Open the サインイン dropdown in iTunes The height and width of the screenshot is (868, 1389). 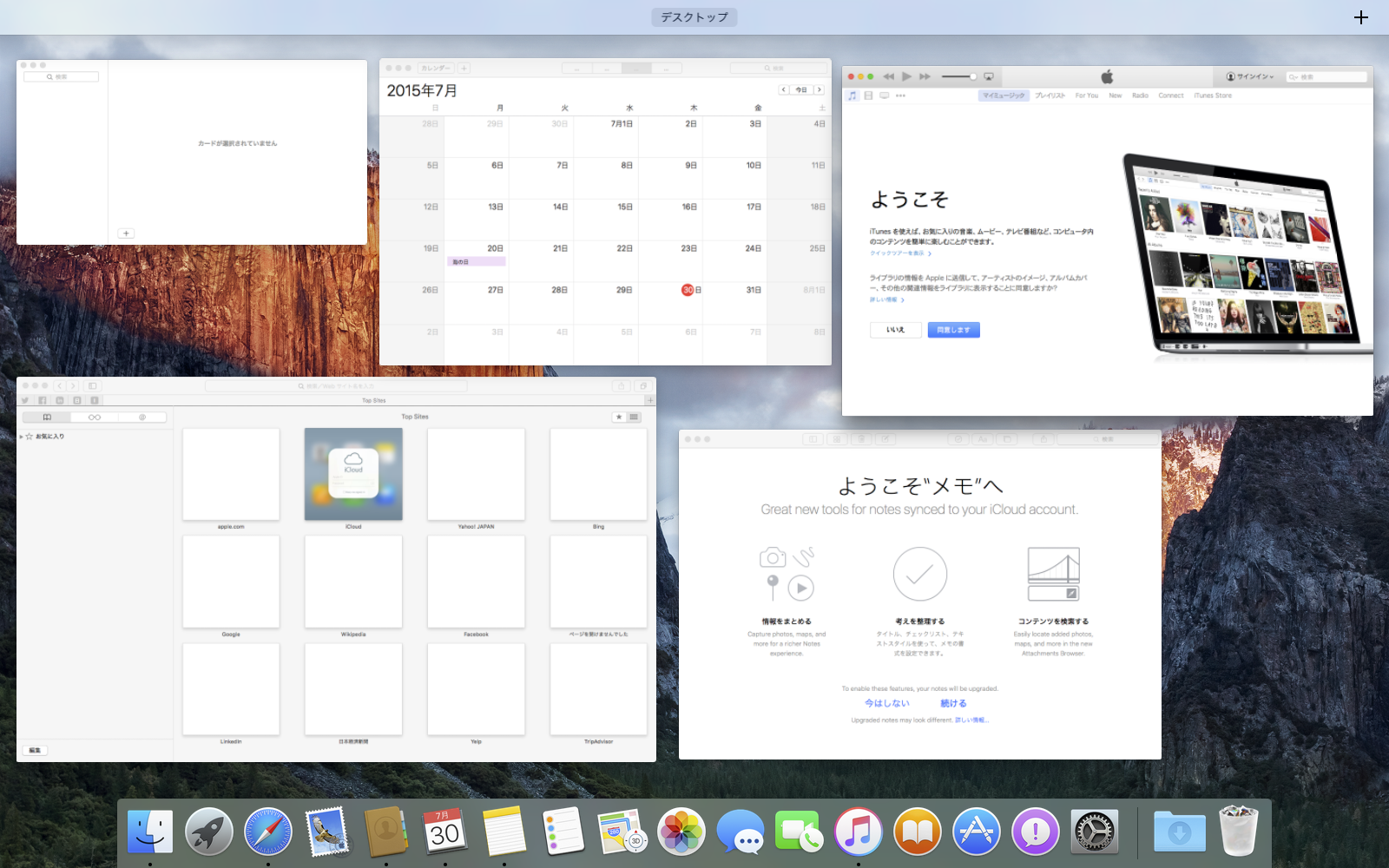pos(1251,76)
